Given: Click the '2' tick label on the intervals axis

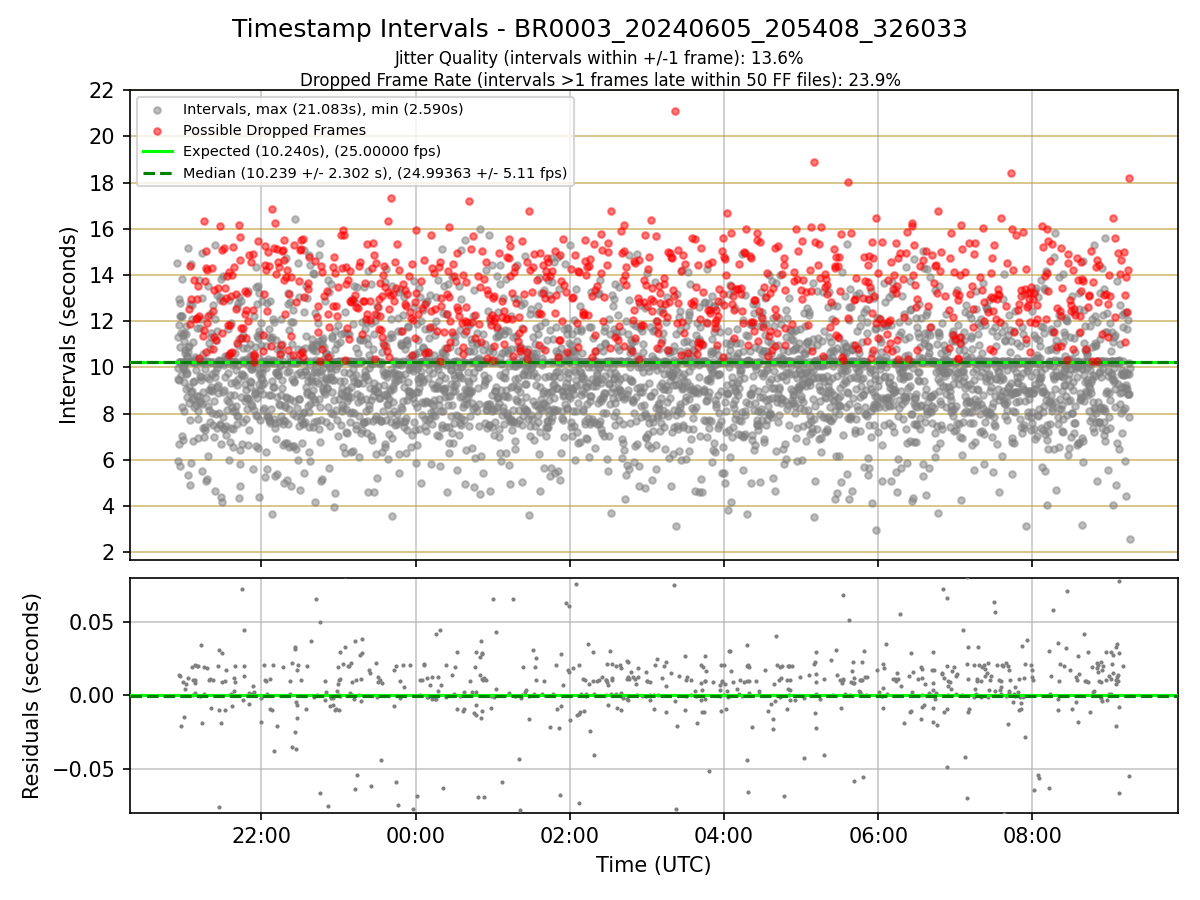Looking at the screenshot, I should click(x=110, y=553).
